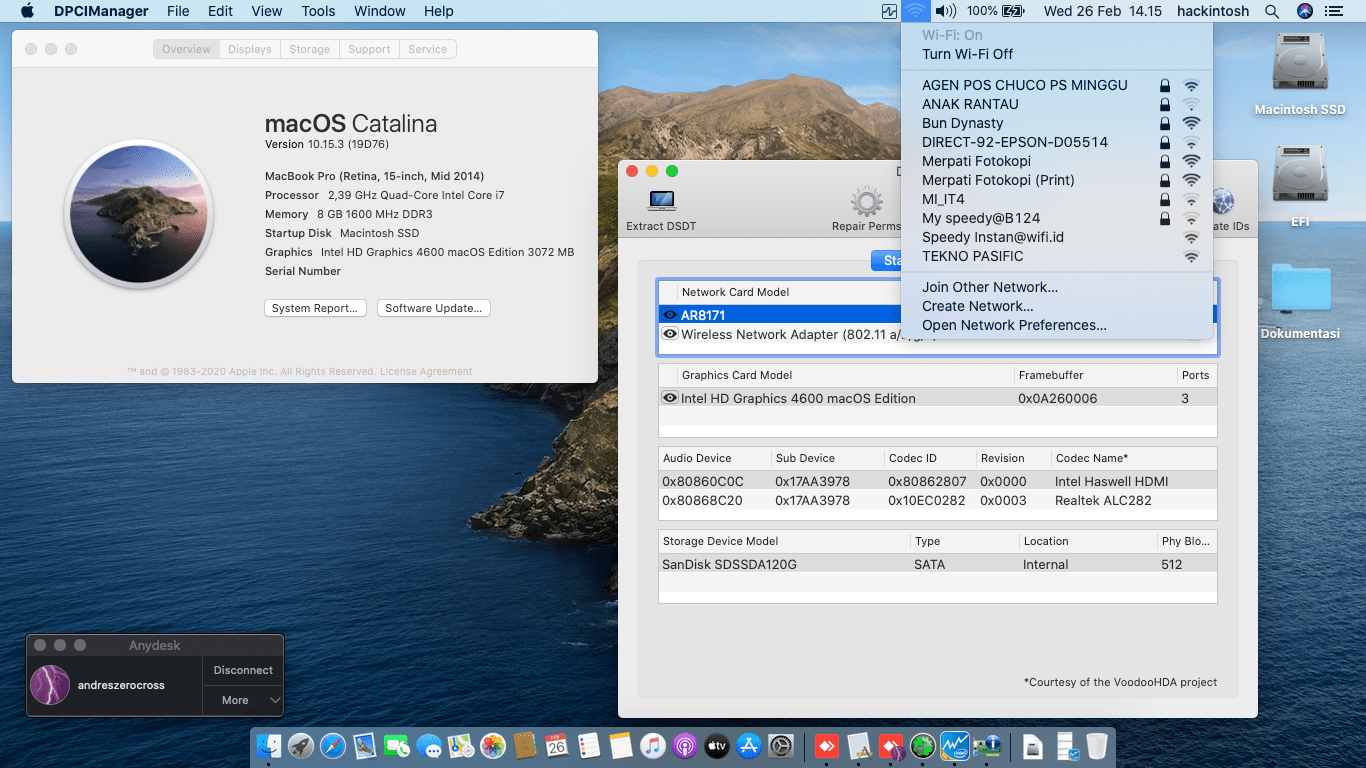The image size is (1366, 768).
Task: Switch to the Support tab
Action: point(369,49)
